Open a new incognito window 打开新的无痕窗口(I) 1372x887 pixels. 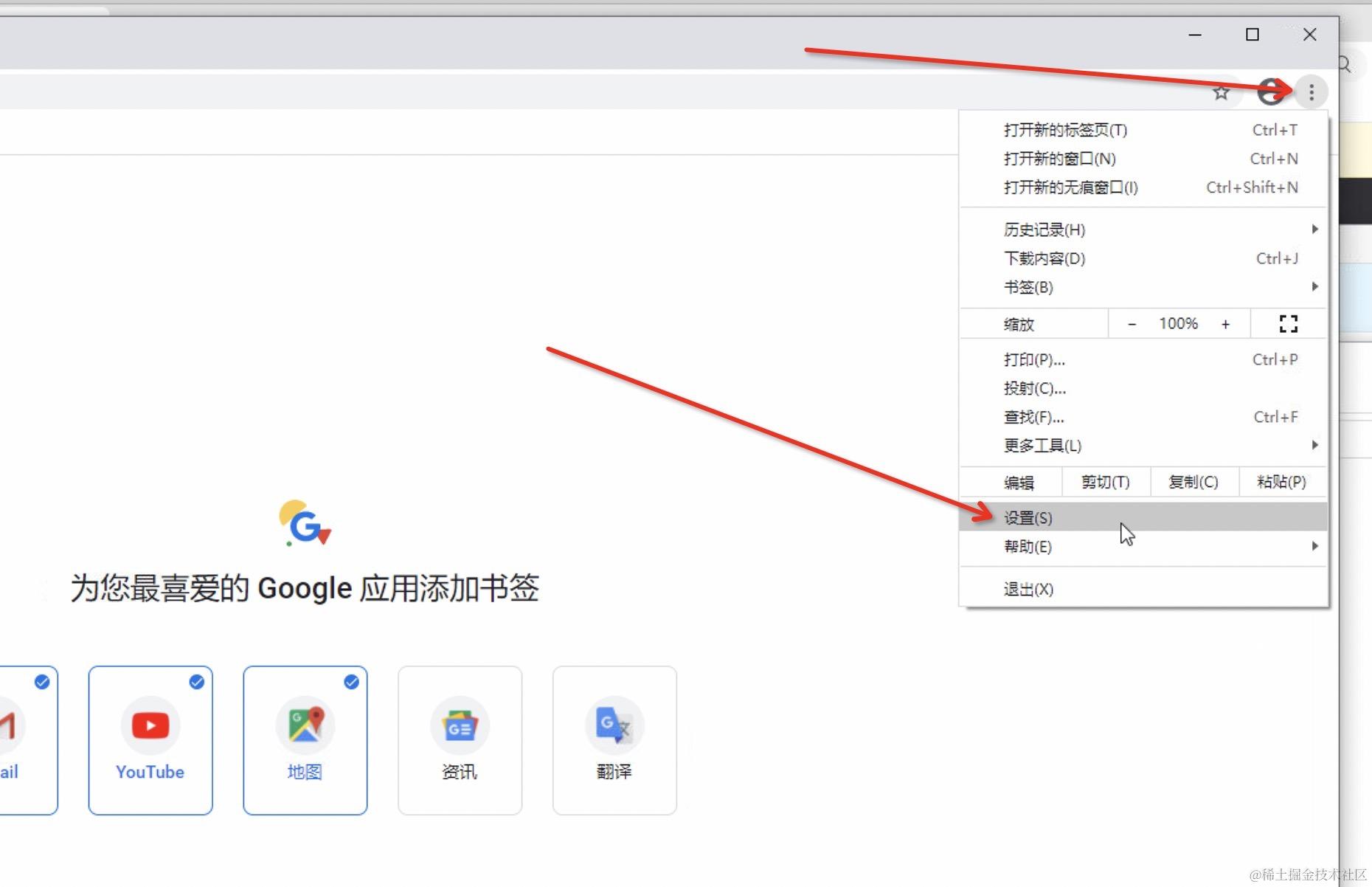click(1143, 187)
